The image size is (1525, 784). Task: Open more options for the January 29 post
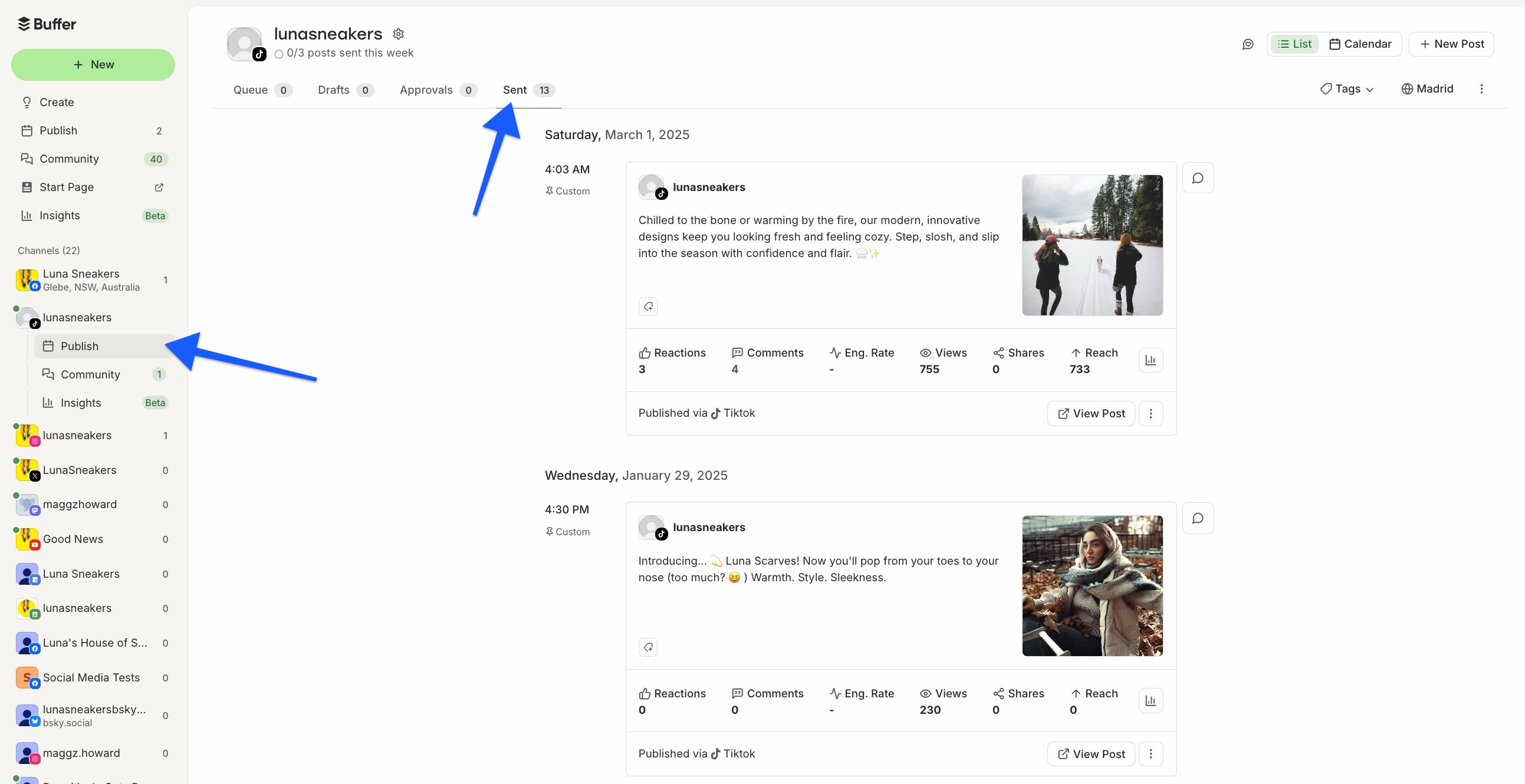[x=1151, y=754]
